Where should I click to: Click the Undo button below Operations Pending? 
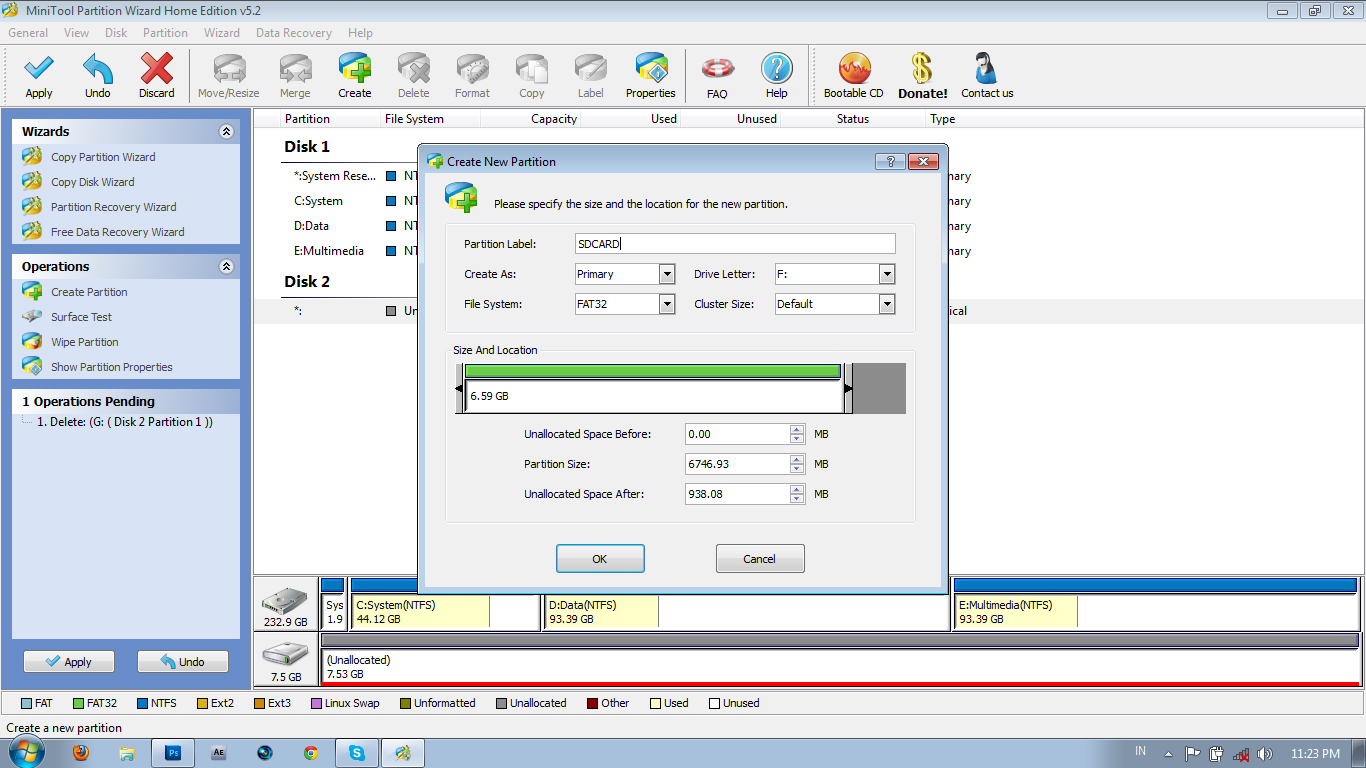coord(183,662)
